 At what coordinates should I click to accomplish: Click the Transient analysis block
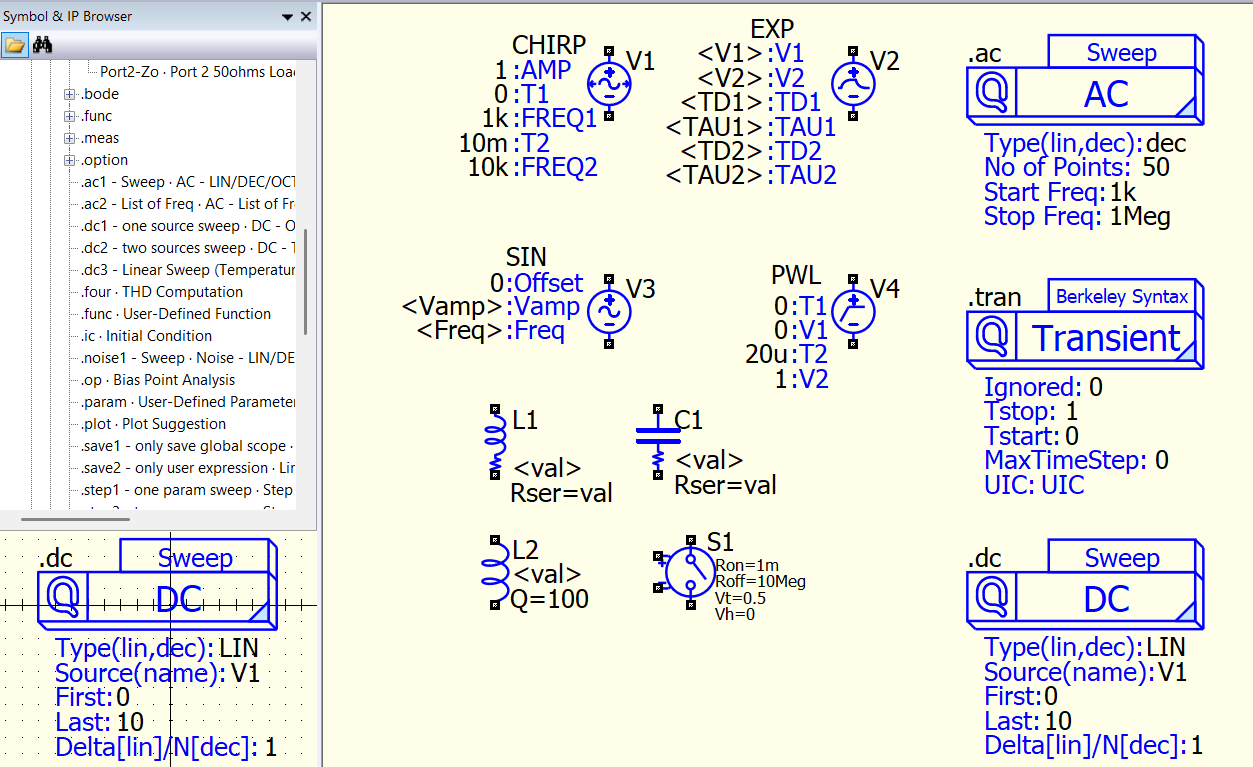(x=1085, y=337)
